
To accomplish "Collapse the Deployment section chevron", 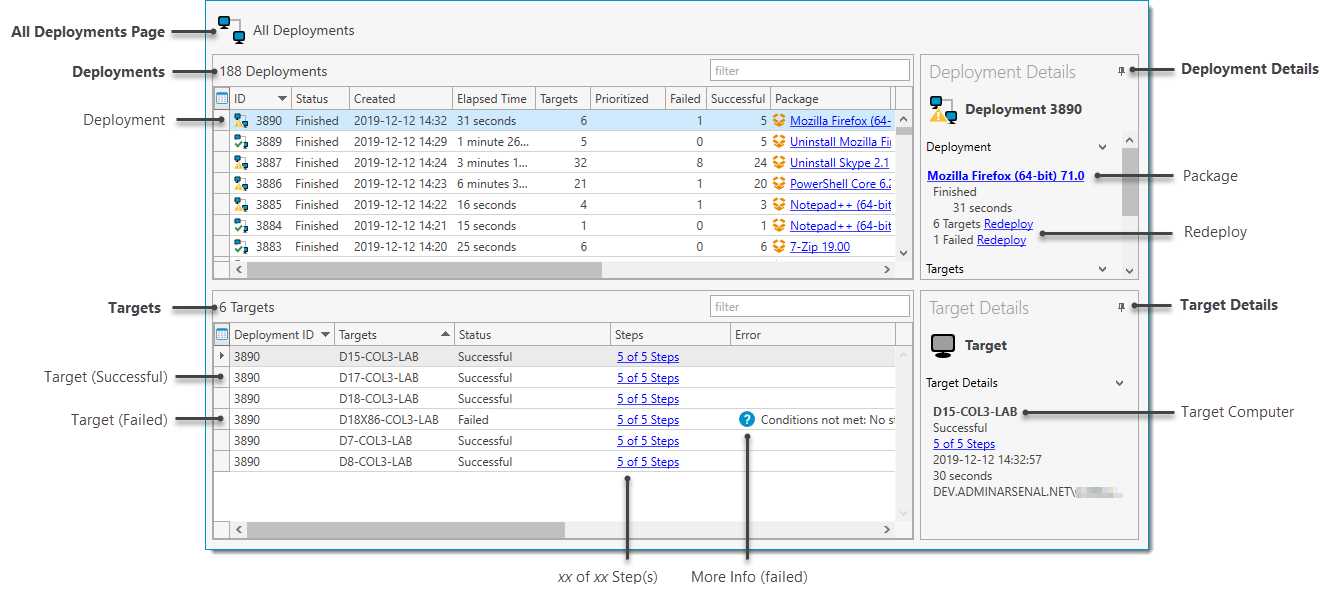I will click(x=1102, y=147).
